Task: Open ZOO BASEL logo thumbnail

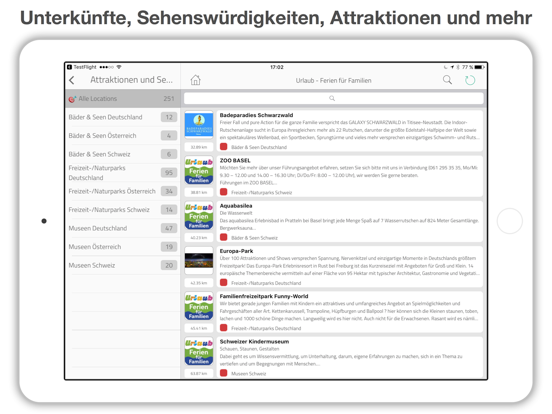Action: tap(199, 171)
